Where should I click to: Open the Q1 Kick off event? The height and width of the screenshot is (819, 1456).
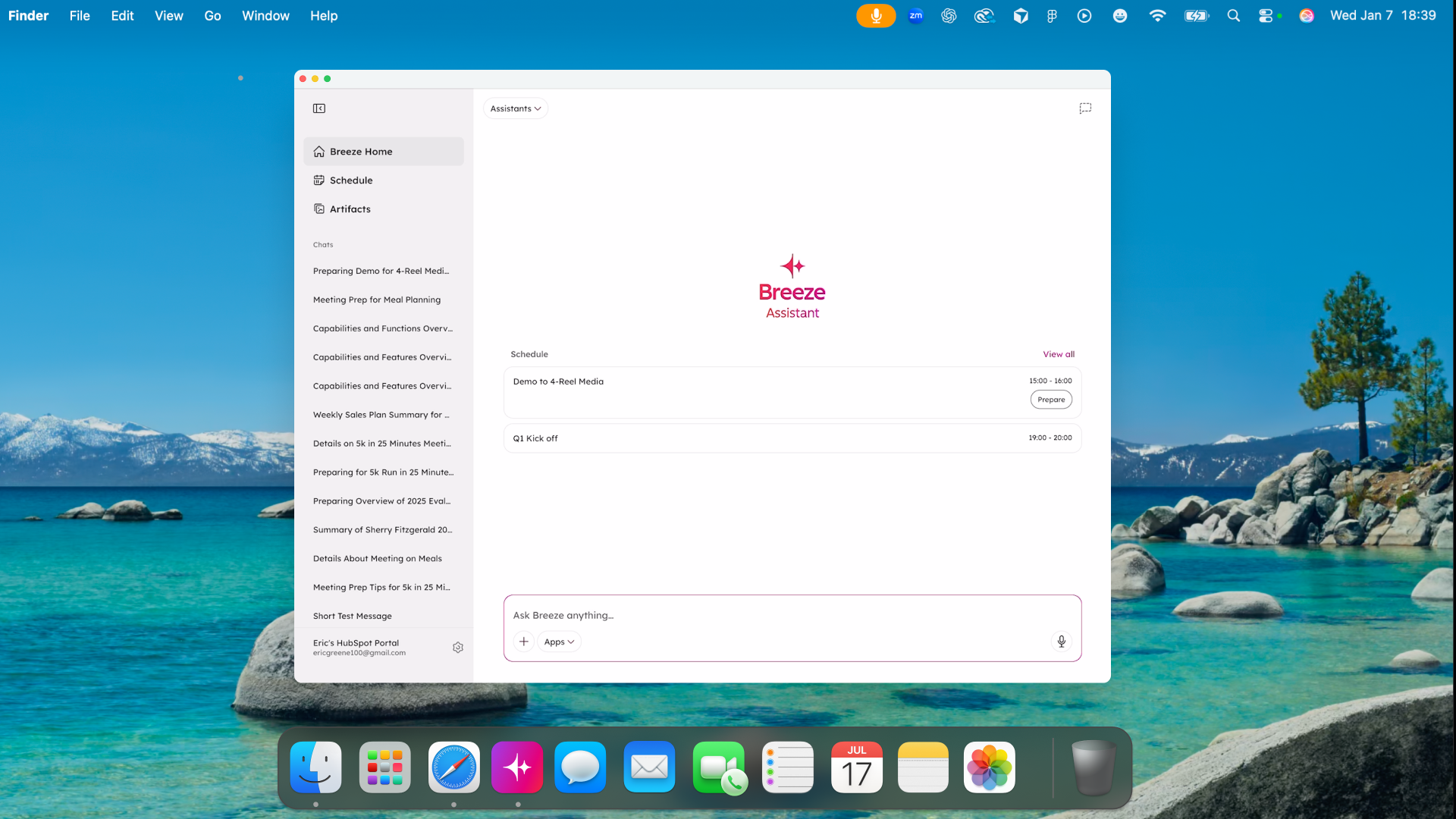(792, 438)
